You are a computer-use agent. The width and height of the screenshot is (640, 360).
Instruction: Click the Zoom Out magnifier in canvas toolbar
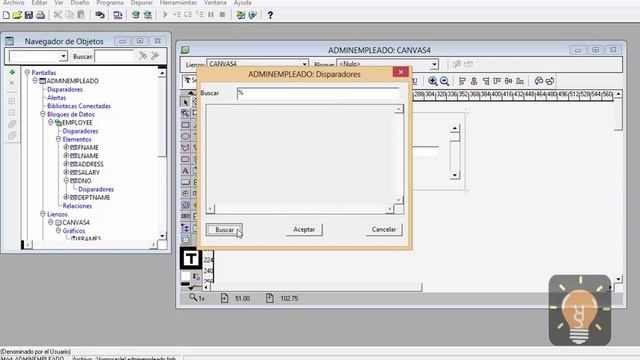coord(444,81)
